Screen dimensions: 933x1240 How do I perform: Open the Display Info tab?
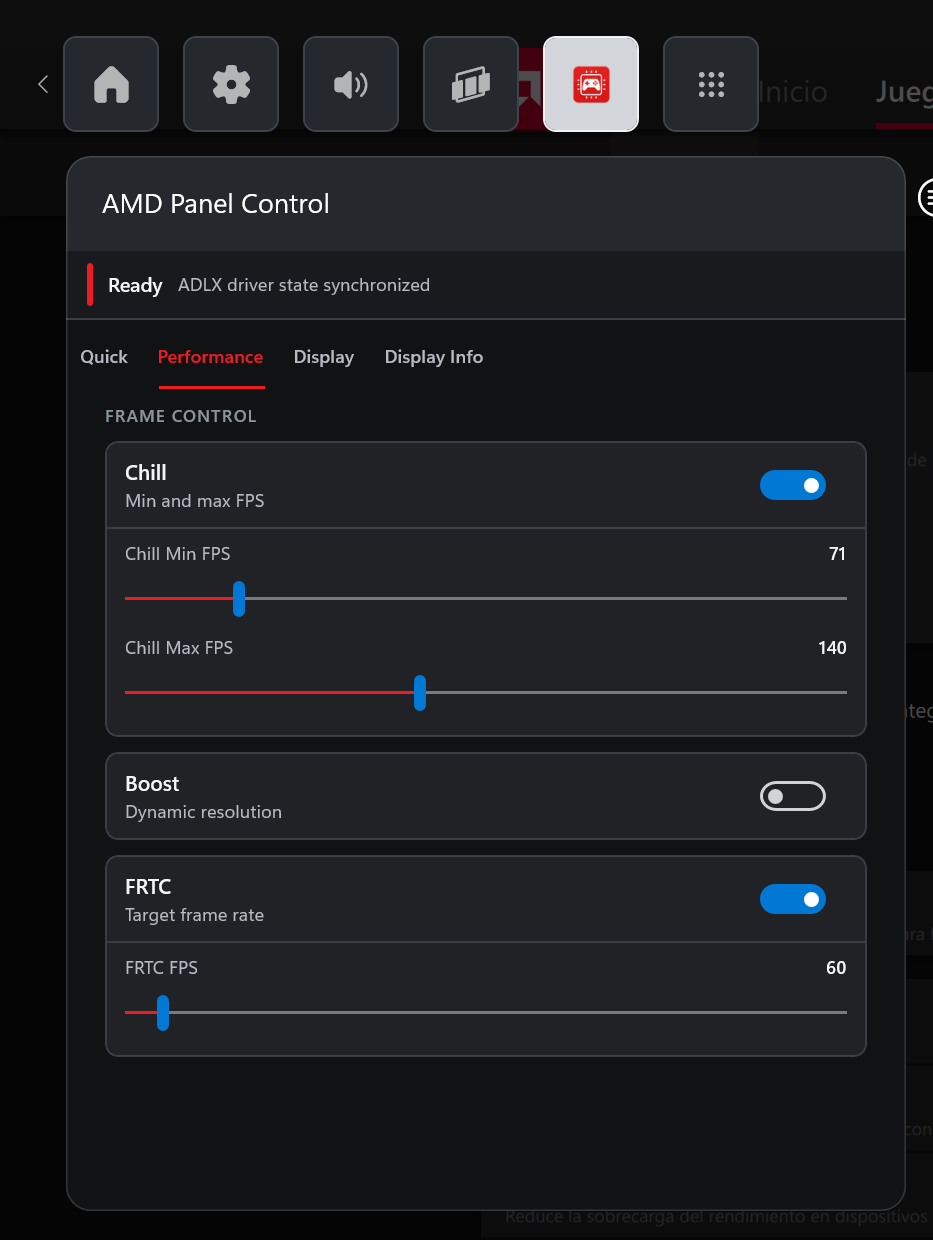[x=434, y=357]
